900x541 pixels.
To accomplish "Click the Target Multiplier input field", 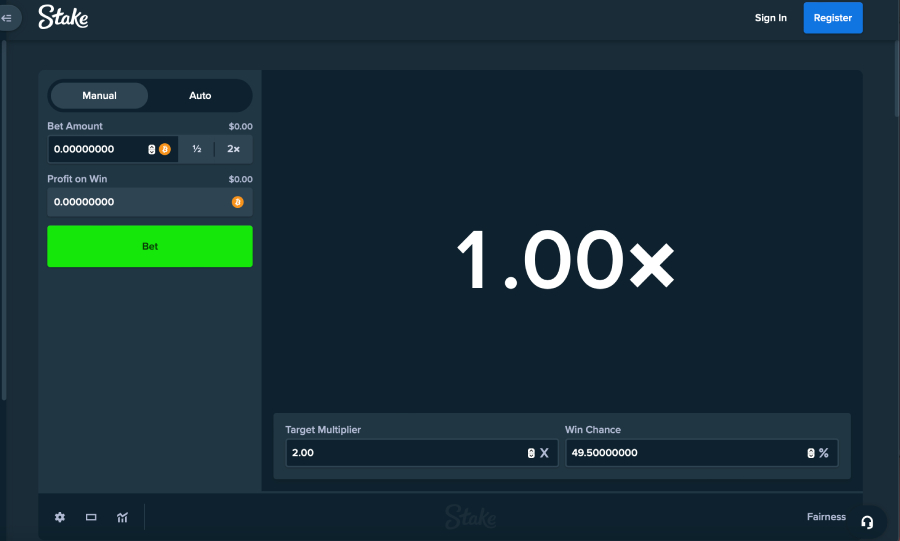I will pos(400,453).
